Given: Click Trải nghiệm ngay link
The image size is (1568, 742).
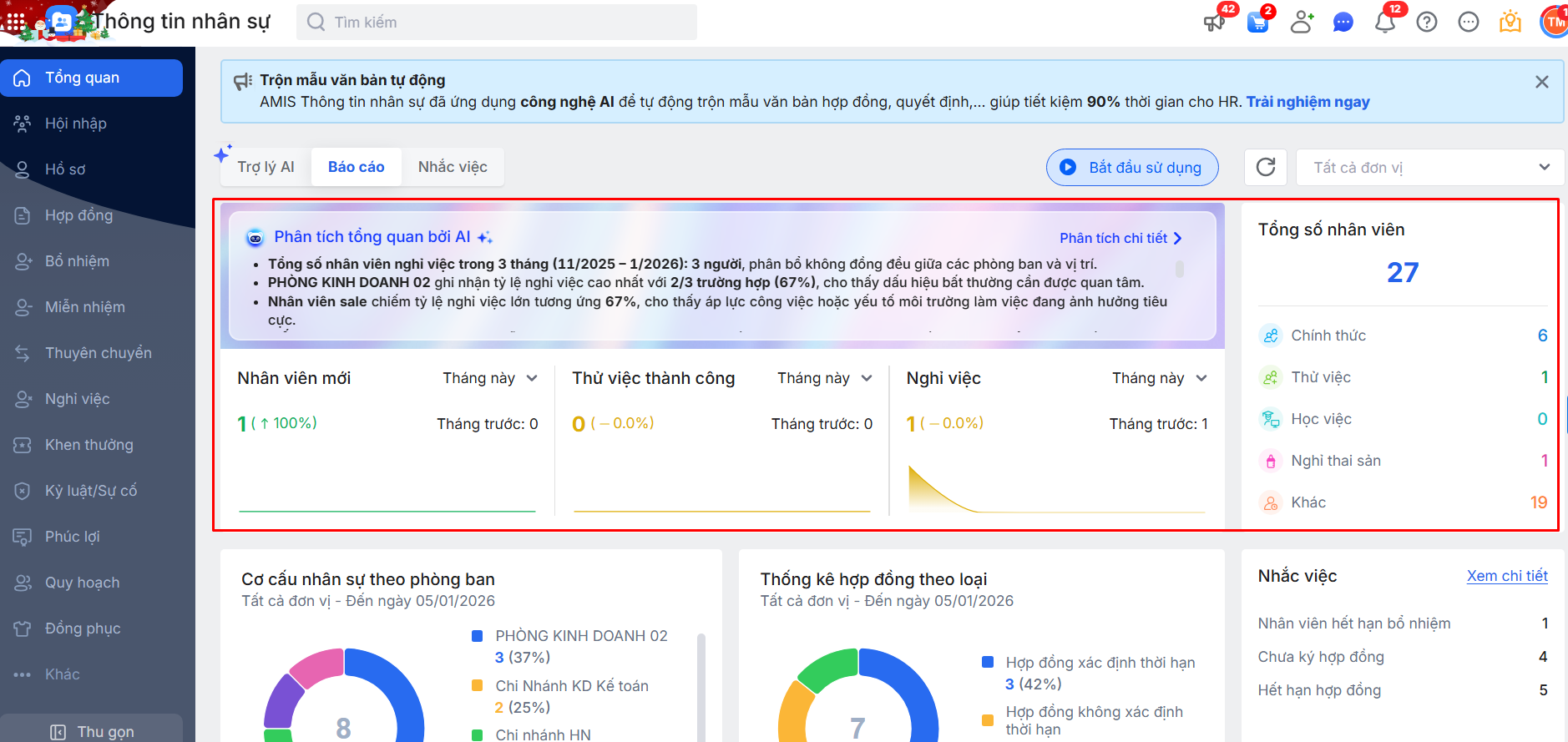Looking at the screenshot, I should [x=1308, y=102].
